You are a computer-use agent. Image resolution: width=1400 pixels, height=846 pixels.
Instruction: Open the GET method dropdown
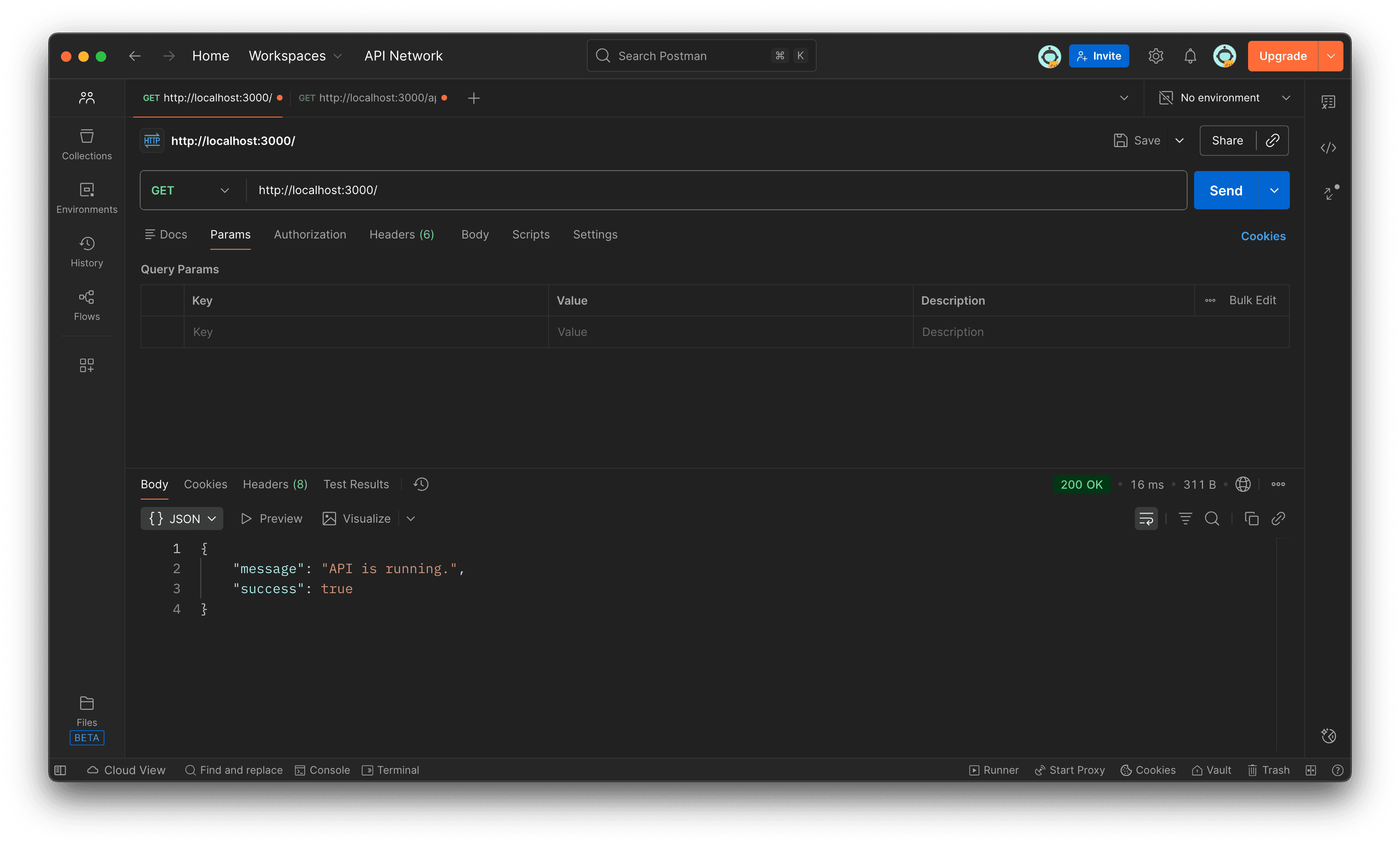(192, 190)
